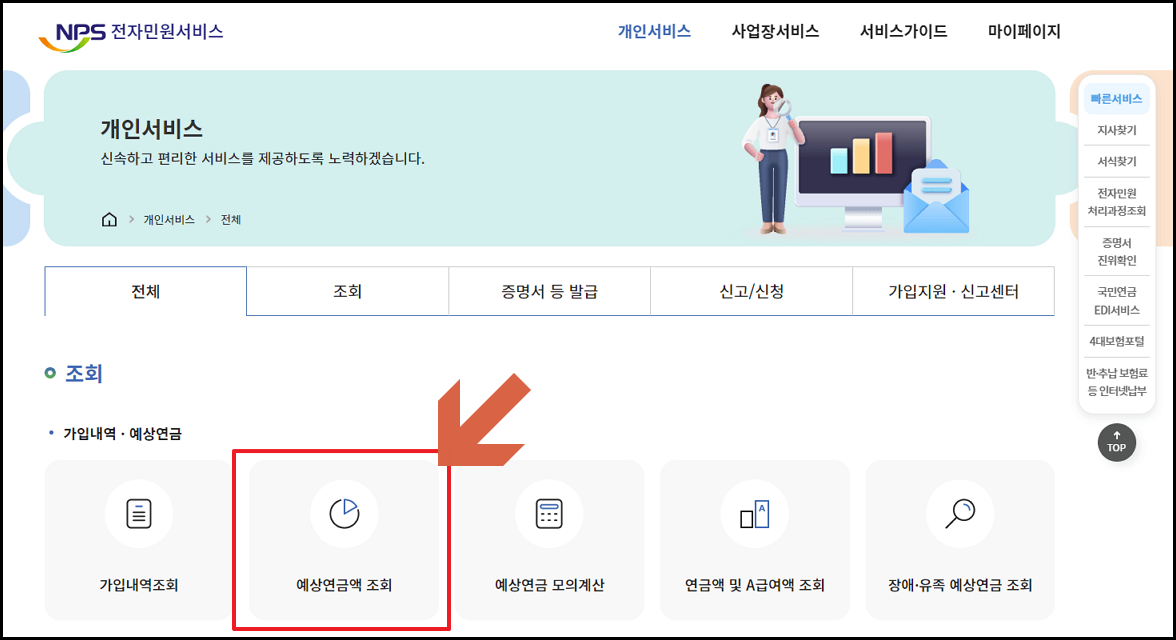
Task: Switch to the 가입지원·신고센터 tab
Action: 953,290
